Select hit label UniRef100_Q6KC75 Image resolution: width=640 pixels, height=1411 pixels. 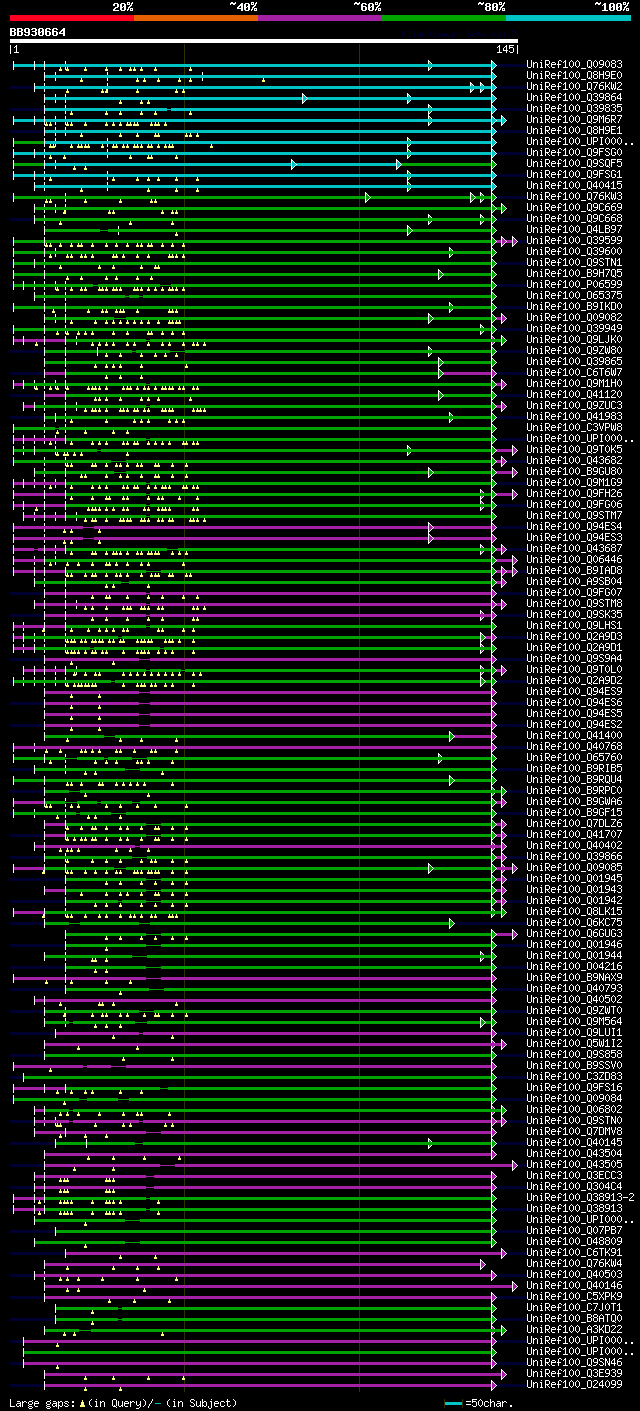(574, 922)
